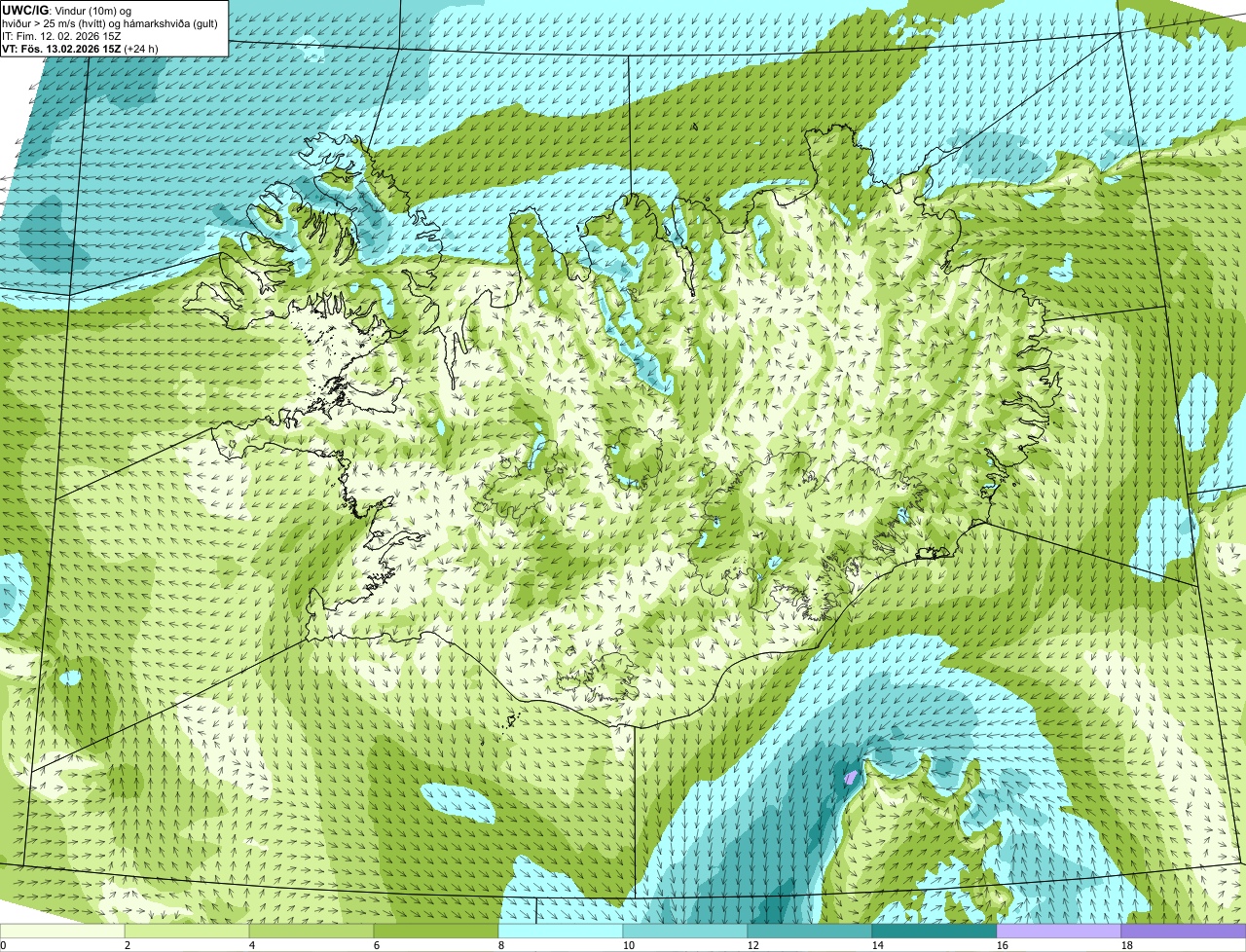Click the "UWC/IG: Vindur (10m) og" title line
Screen dimensions: 1246x952
[68, 10]
